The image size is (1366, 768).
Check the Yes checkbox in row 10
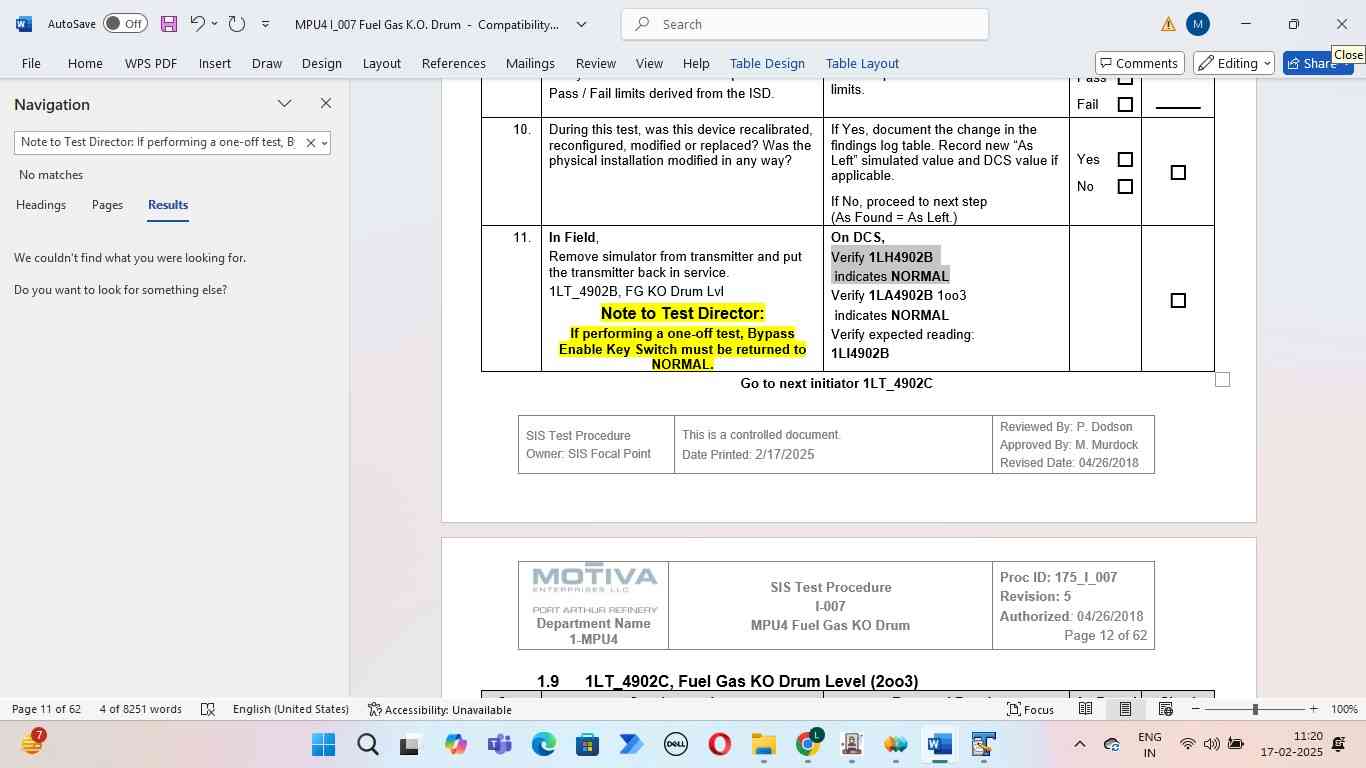pyautogui.click(x=1125, y=159)
